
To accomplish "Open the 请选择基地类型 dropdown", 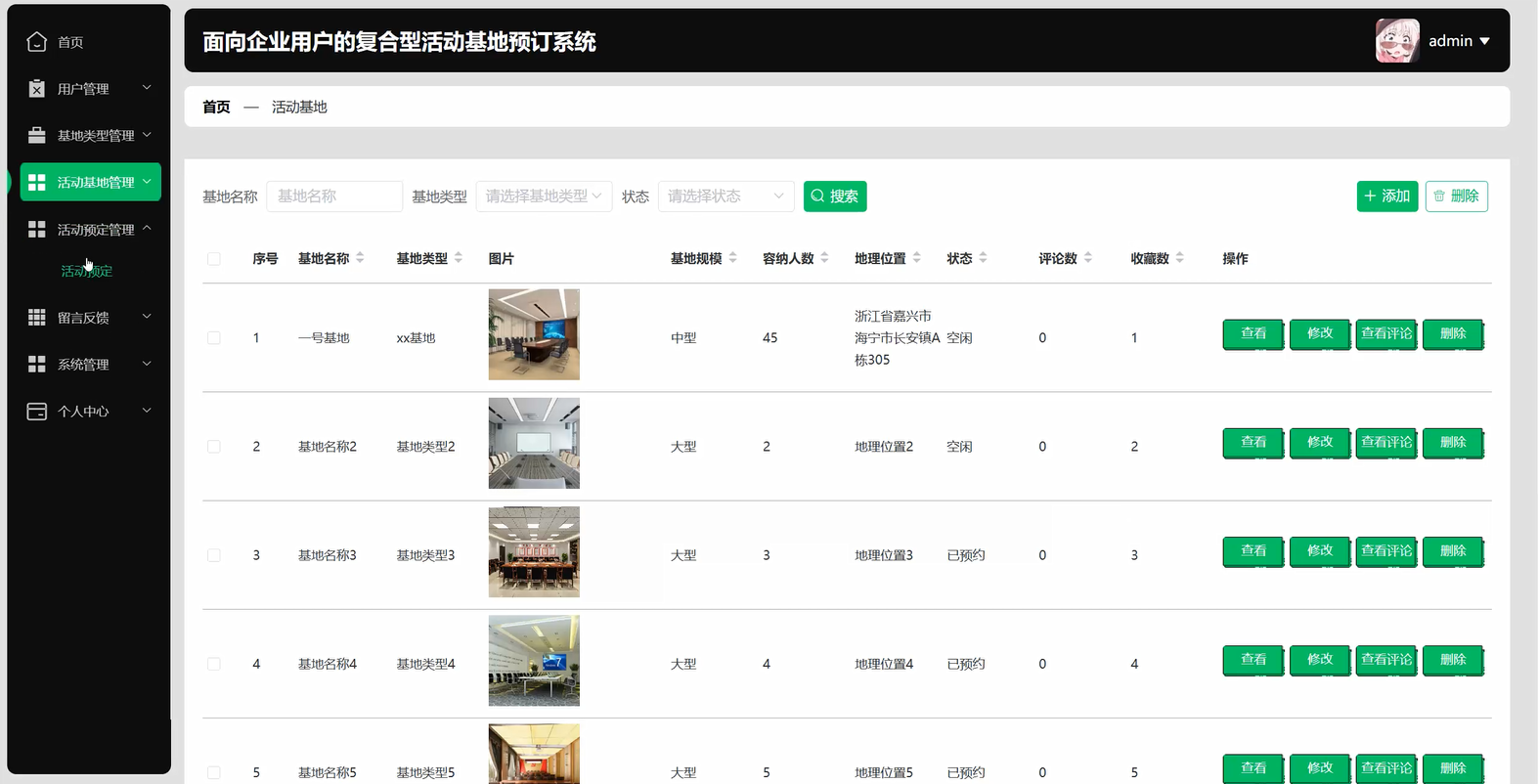I will (544, 196).
